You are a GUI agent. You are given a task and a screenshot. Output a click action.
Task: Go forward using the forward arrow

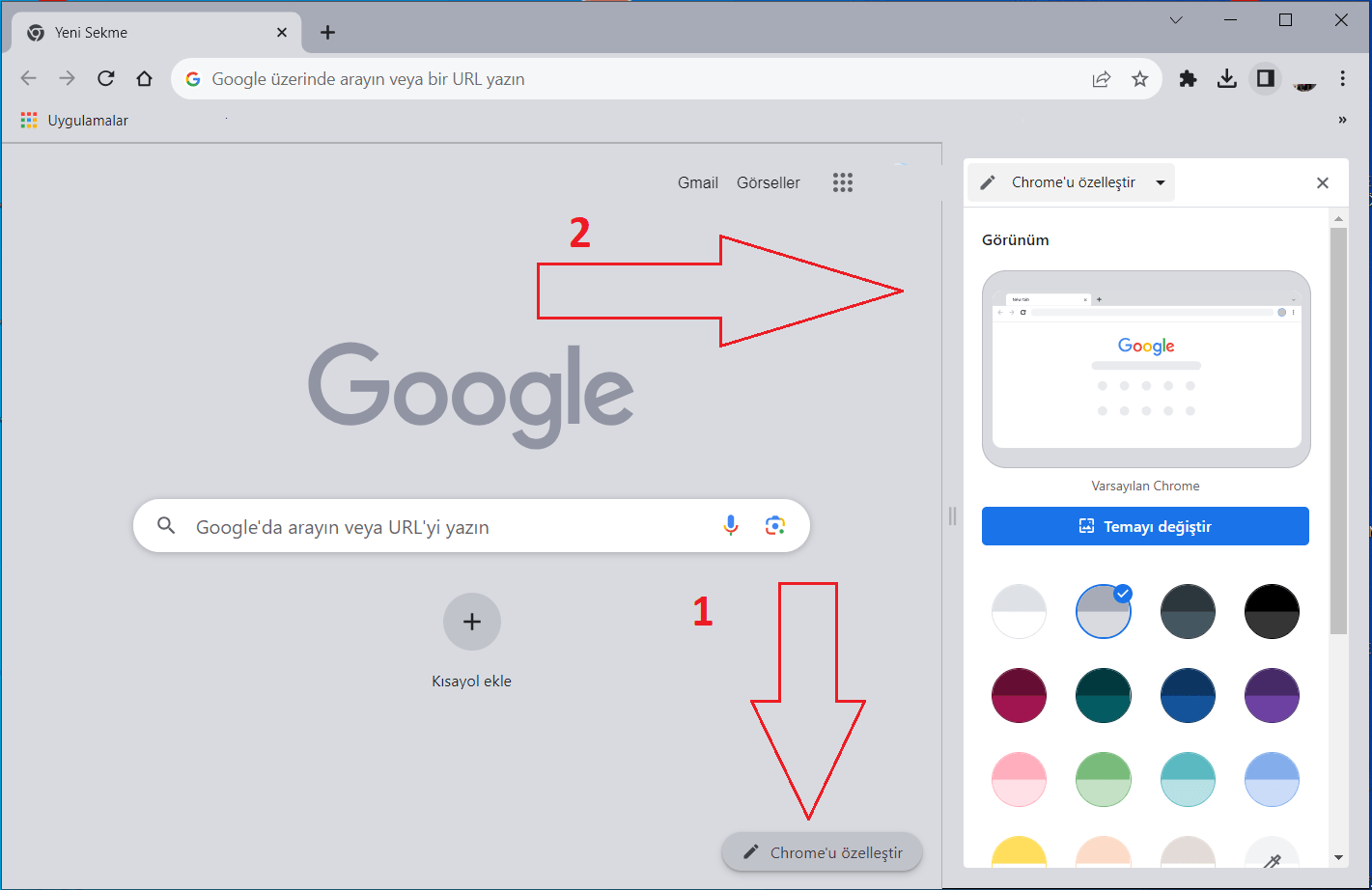(x=67, y=79)
